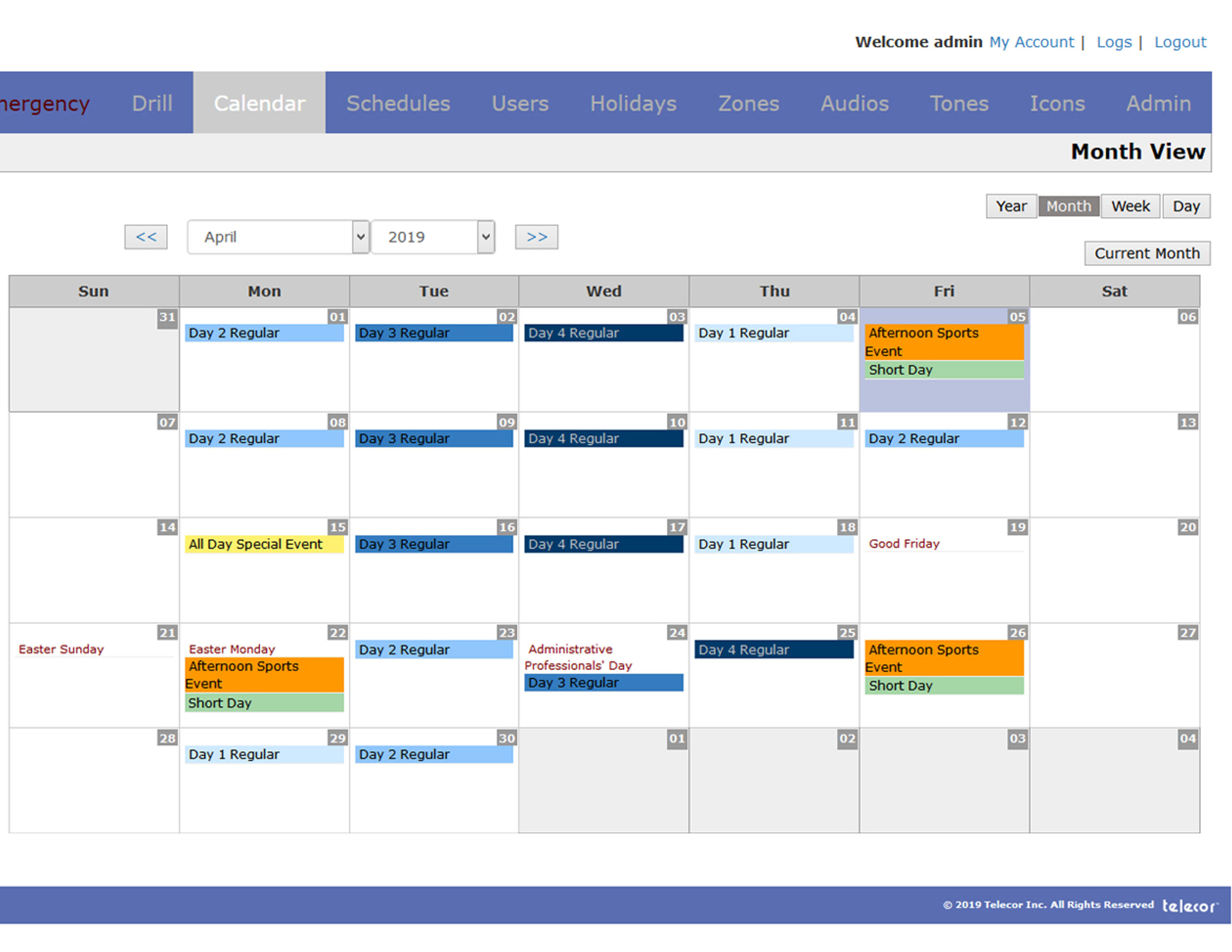Image resolution: width=1232 pixels, height=952 pixels.
Task: Open the Good Friday holiday entry
Action: tap(904, 543)
